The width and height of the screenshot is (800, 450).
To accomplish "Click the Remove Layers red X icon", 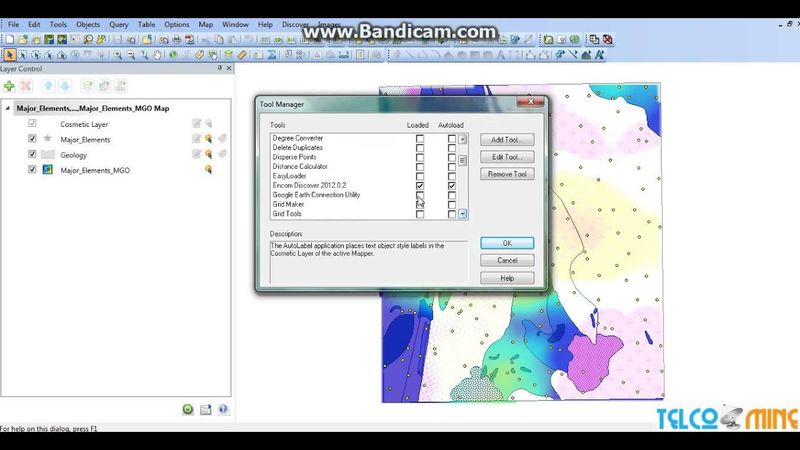I will pos(26,86).
